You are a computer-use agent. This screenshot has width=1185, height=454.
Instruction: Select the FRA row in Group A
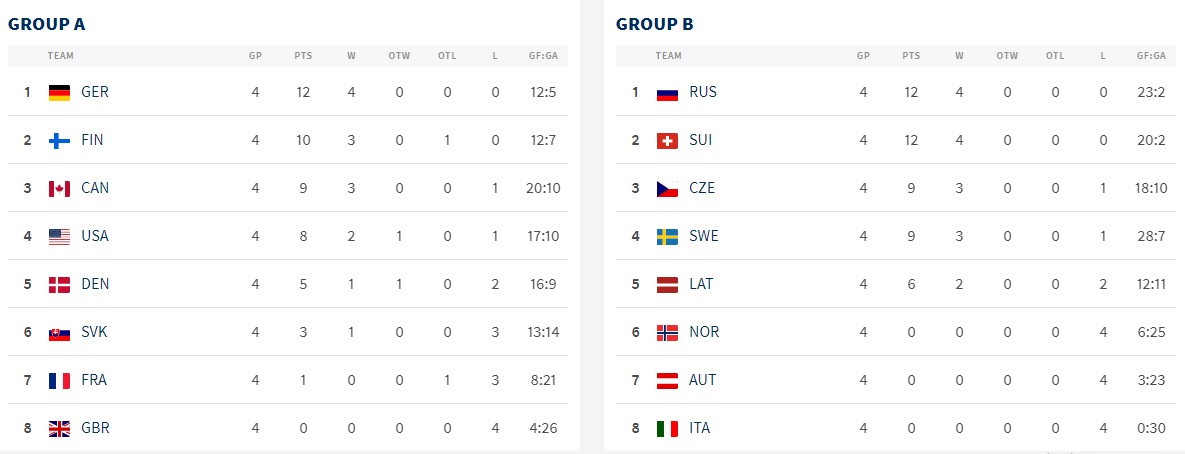(288, 380)
